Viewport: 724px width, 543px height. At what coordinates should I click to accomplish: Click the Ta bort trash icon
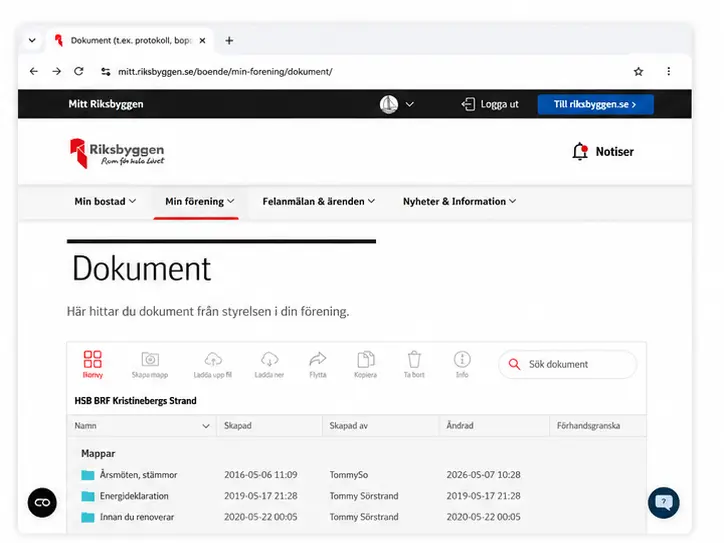point(414,359)
